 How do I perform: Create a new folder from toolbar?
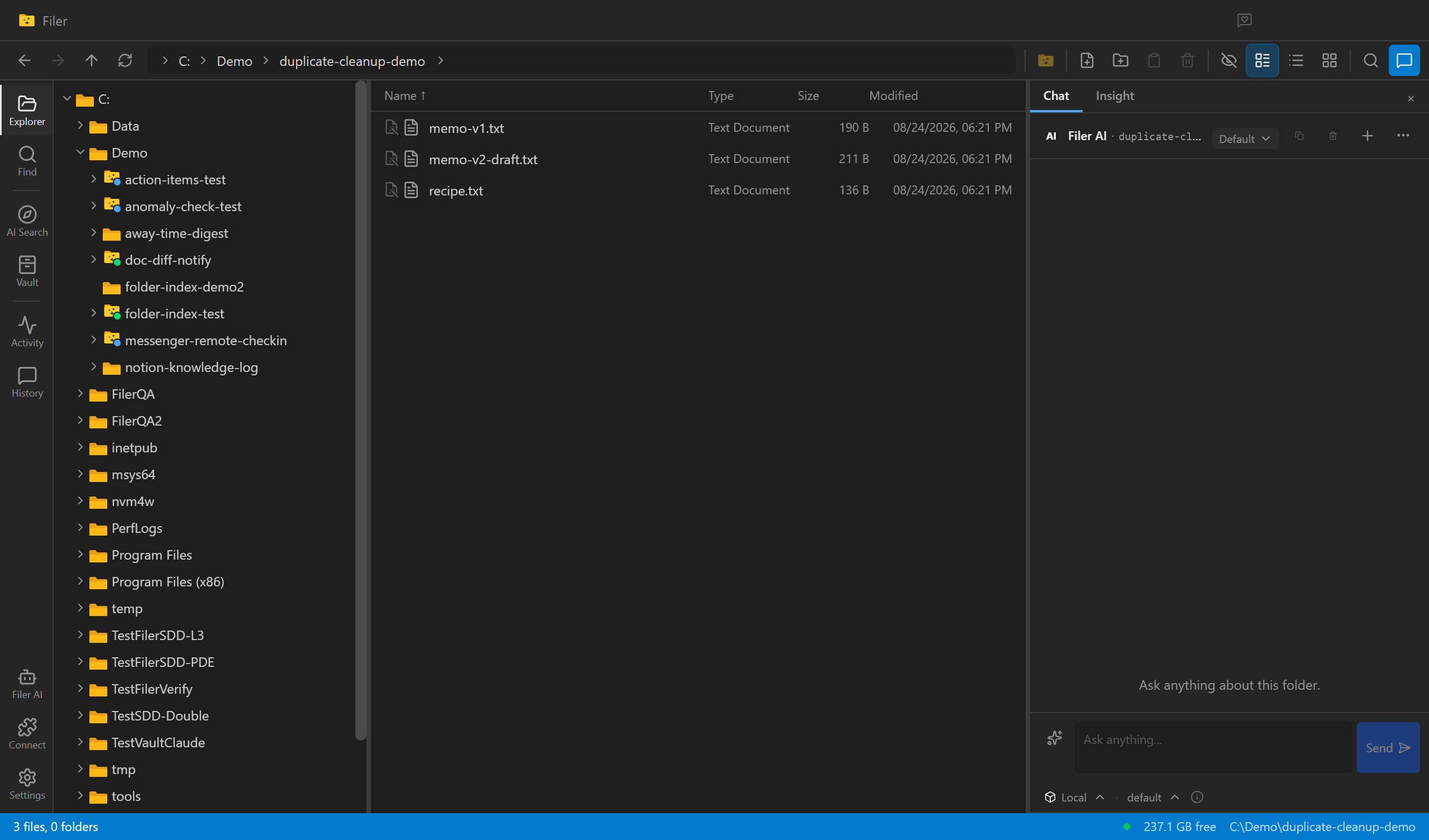click(x=1121, y=61)
